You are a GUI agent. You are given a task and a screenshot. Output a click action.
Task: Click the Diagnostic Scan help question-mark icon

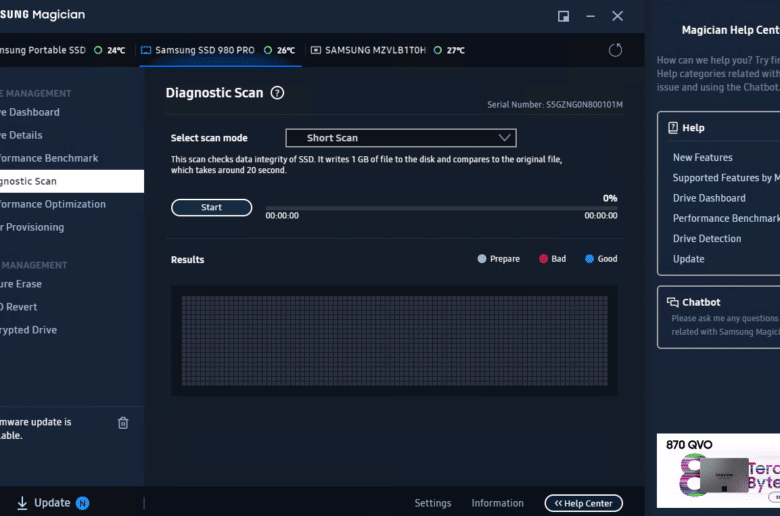click(277, 93)
